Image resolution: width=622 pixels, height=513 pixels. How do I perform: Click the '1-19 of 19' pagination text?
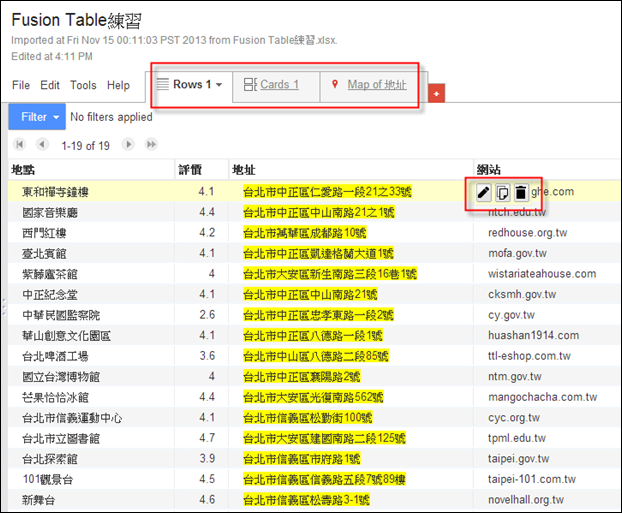(x=85, y=146)
